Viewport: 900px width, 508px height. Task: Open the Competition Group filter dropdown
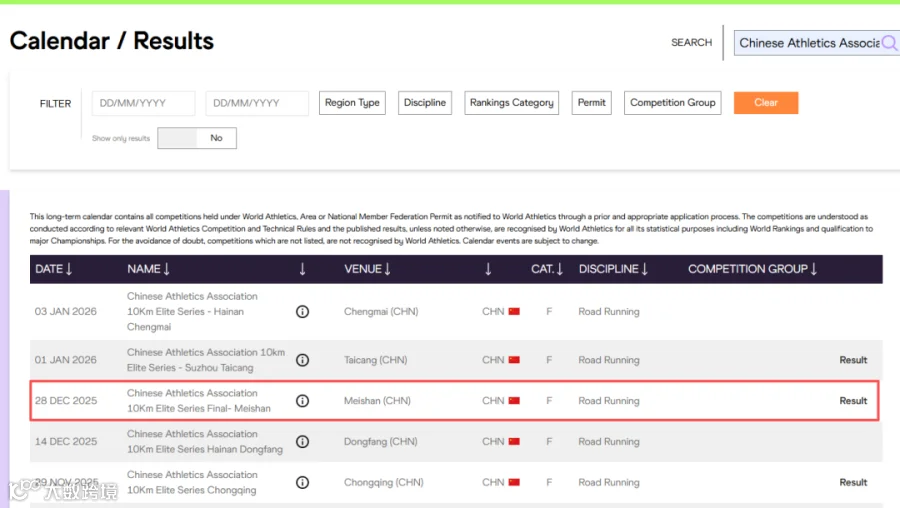pyautogui.click(x=673, y=103)
